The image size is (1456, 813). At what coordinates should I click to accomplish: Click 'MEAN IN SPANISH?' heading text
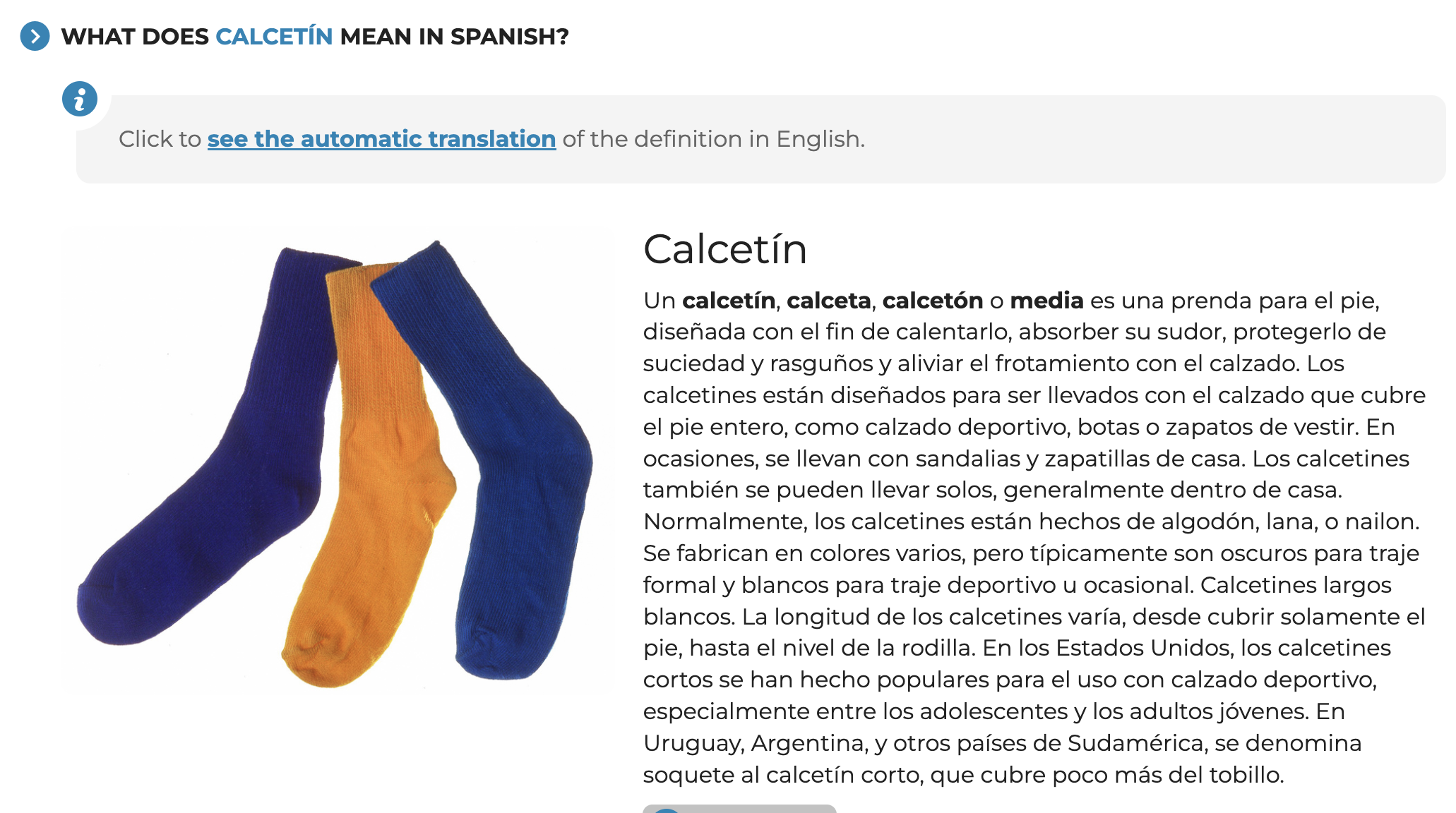[454, 36]
